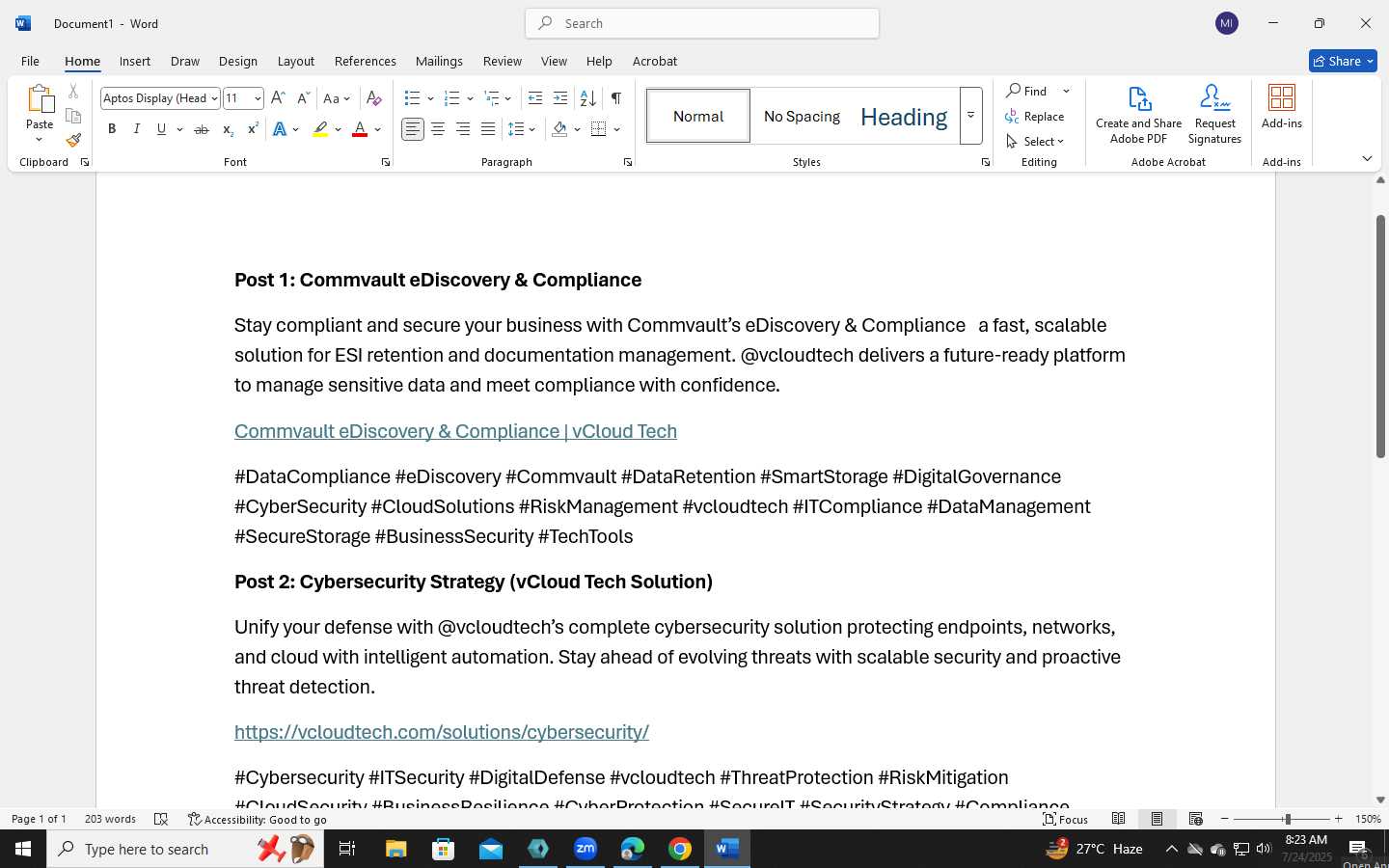Image resolution: width=1389 pixels, height=868 pixels.
Task: Expand line spacing dropdown
Action: 532,129
